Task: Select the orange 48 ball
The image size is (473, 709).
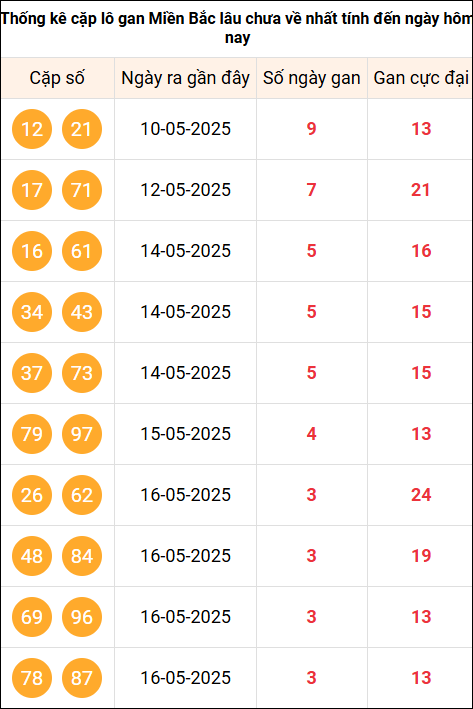Action: pos(32,556)
